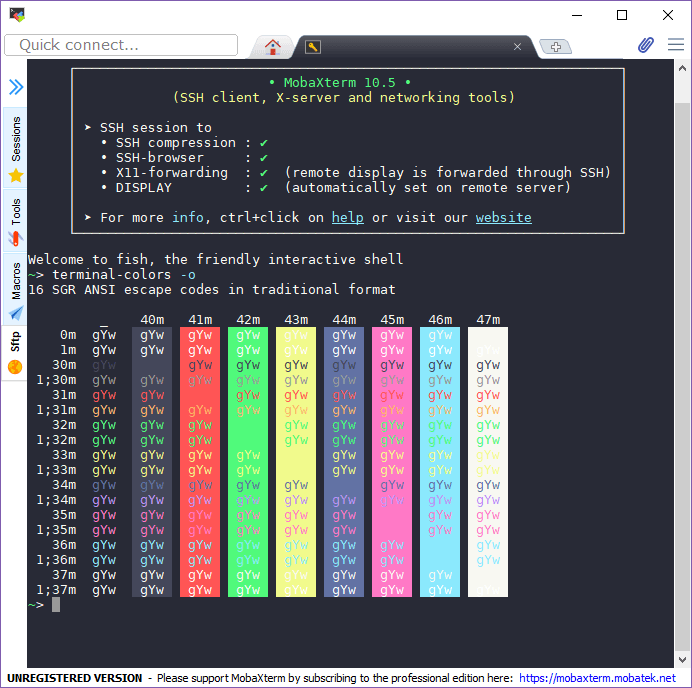
Task: Open a new tab with plus button
Action: click(556, 46)
